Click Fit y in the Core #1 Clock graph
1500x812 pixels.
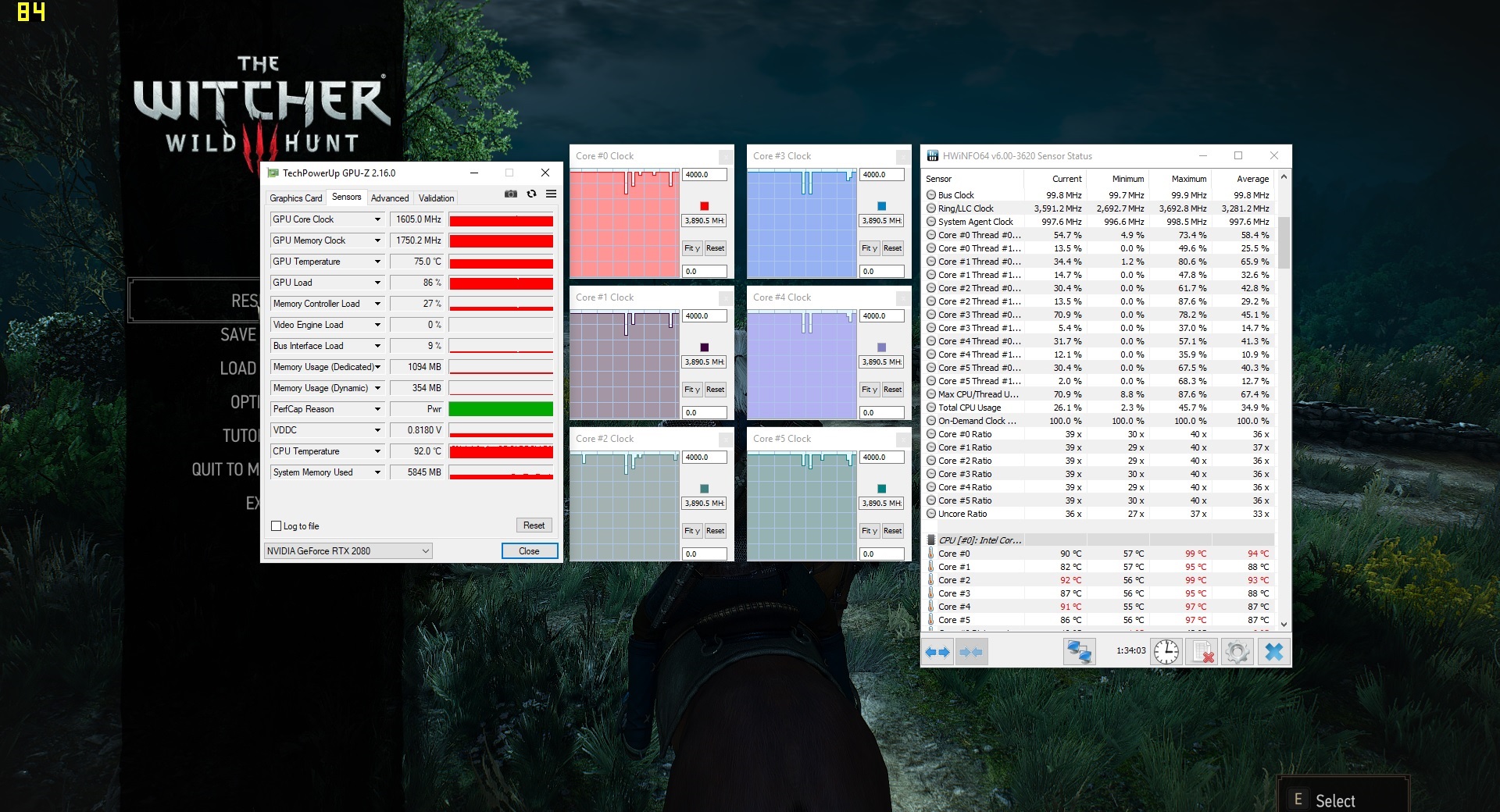(692, 390)
